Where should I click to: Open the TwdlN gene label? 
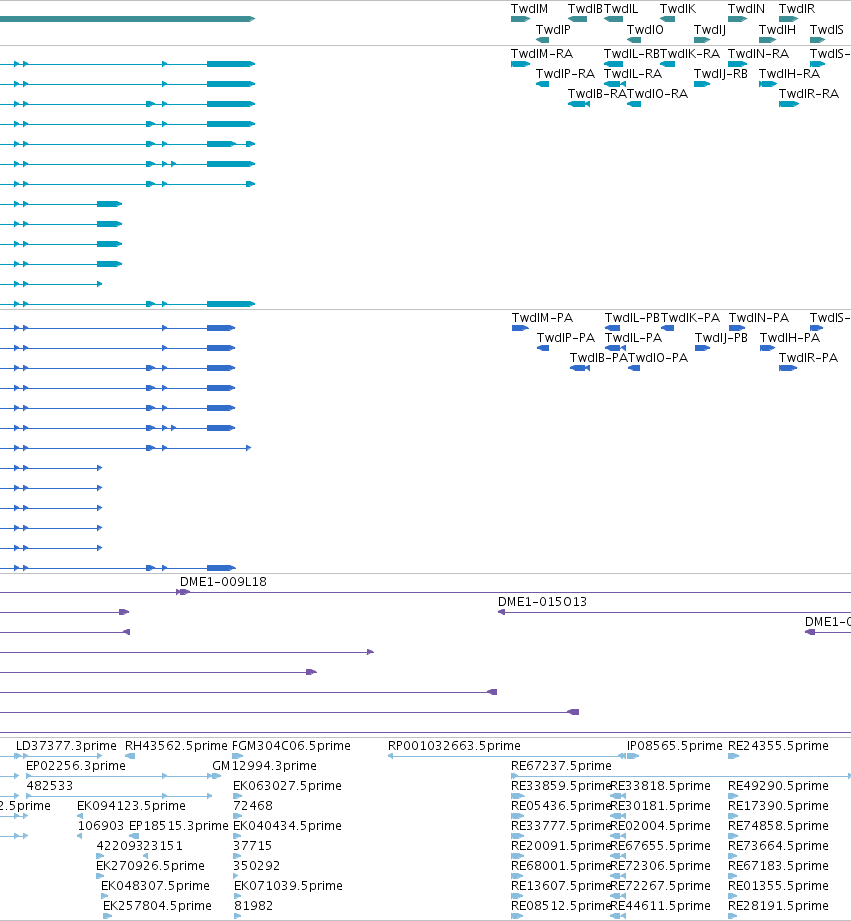746,9
